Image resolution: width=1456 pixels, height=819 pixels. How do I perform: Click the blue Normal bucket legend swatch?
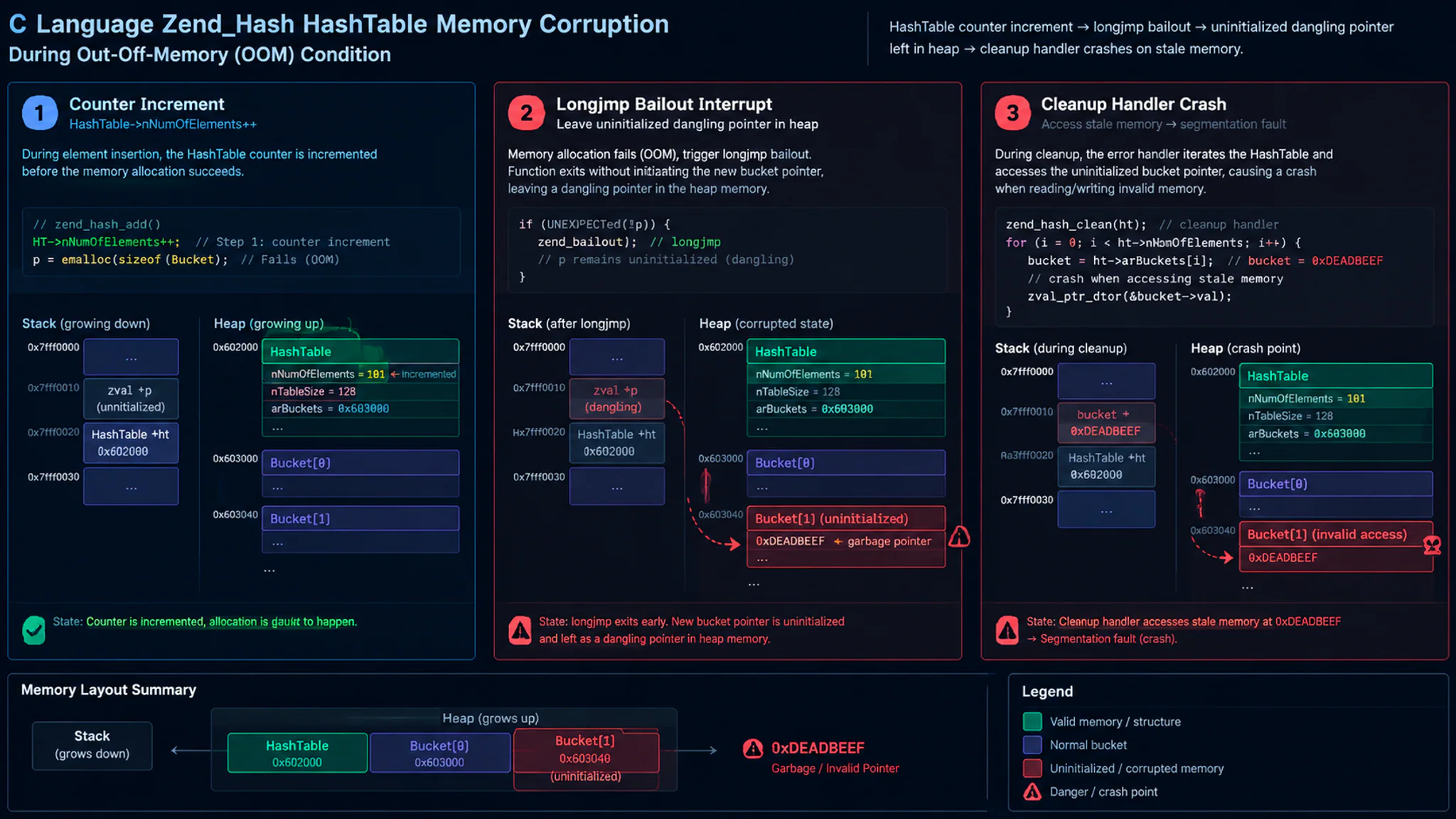click(x=1032, y=745)
